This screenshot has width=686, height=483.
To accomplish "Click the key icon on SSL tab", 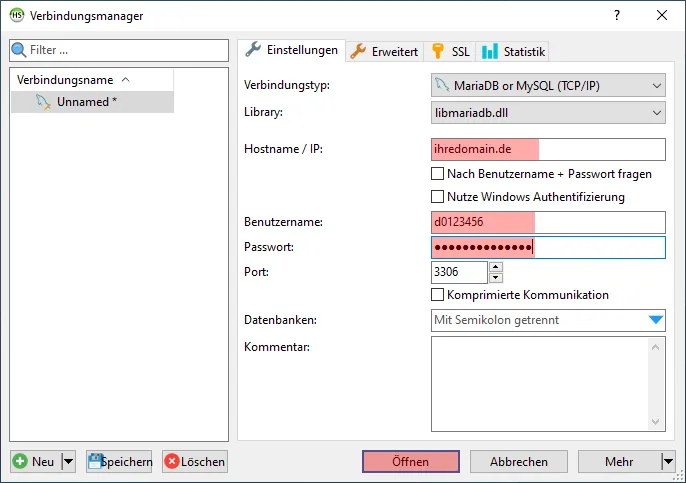I will pyautogui.click(x=438, y=51).
